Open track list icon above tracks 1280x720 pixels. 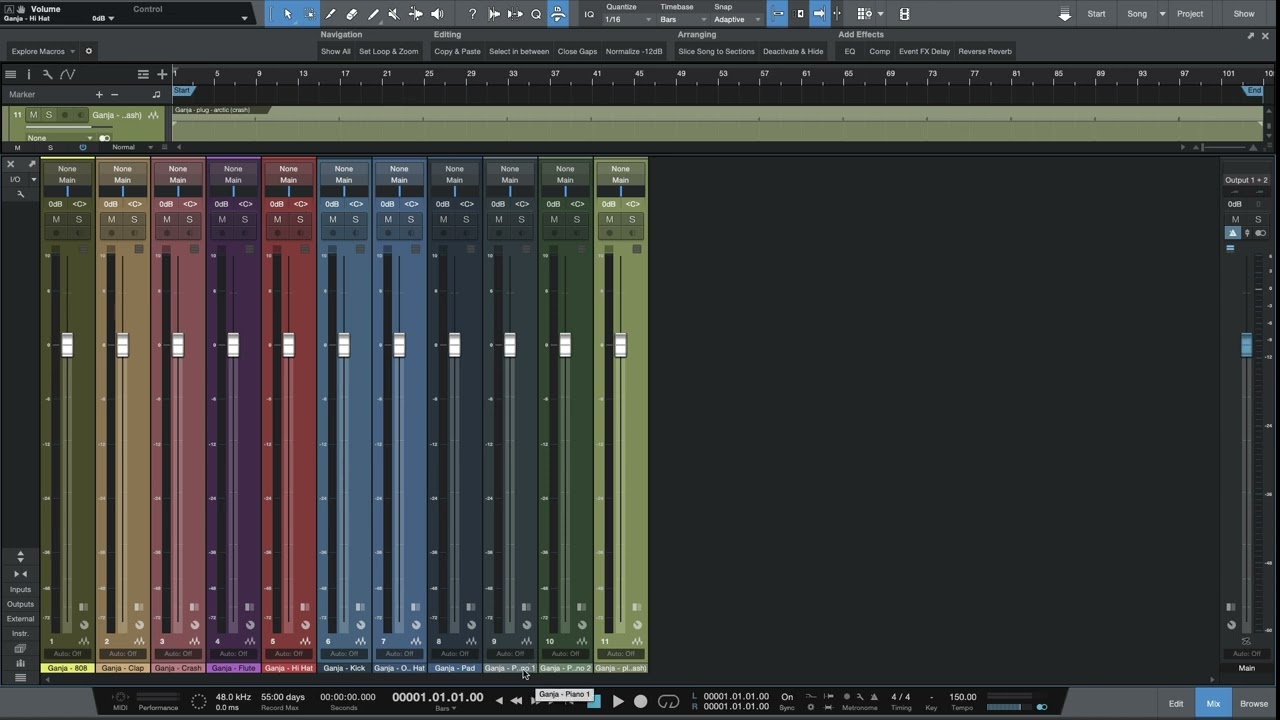10,74
